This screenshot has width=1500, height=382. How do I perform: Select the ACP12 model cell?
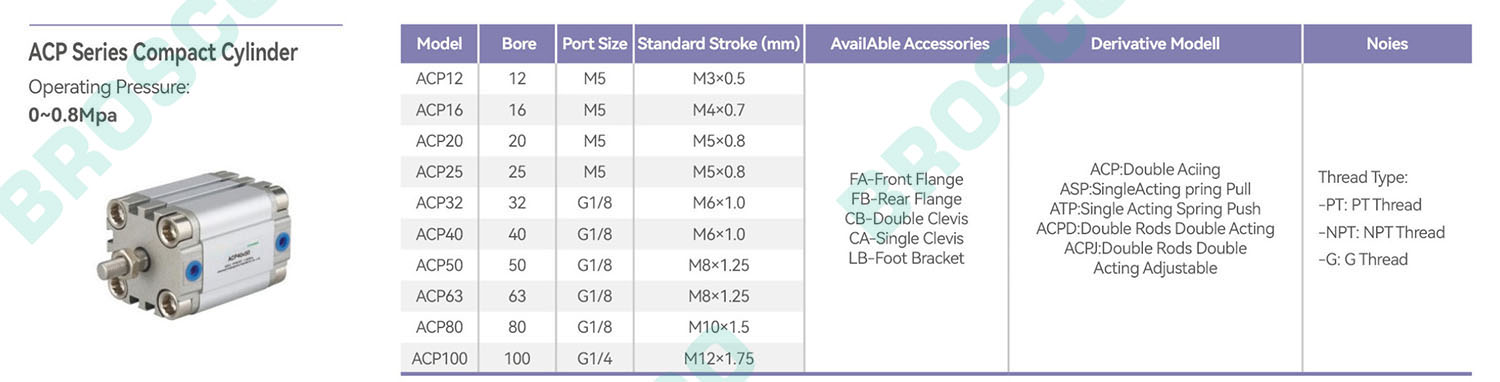click(439, 78)
